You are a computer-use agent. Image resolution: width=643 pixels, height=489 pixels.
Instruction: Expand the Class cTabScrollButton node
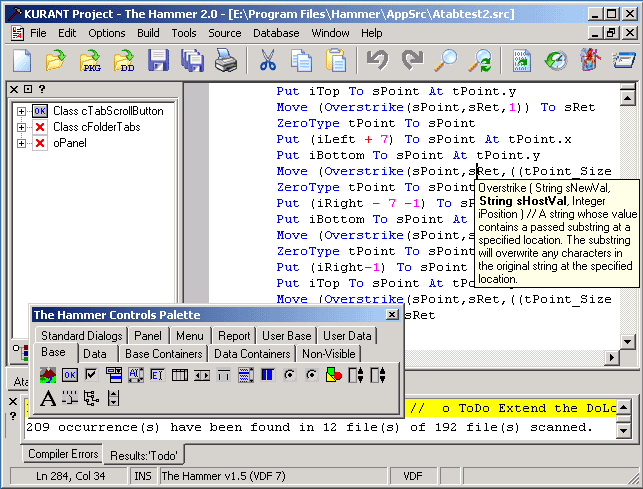click(21, 111)
